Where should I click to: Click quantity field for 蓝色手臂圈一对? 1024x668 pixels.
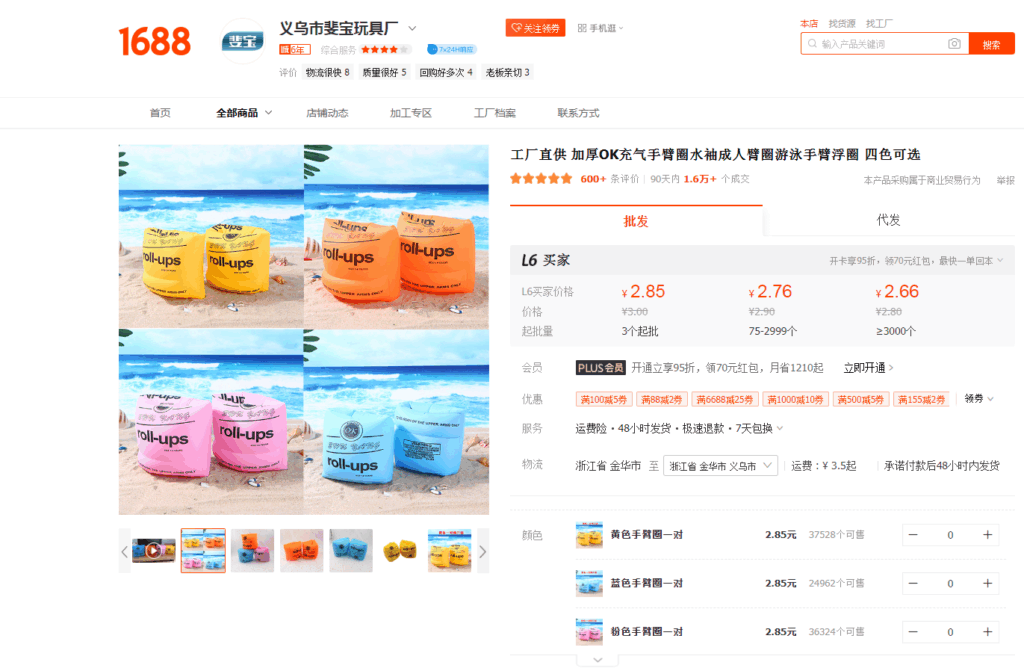point(950,583)
